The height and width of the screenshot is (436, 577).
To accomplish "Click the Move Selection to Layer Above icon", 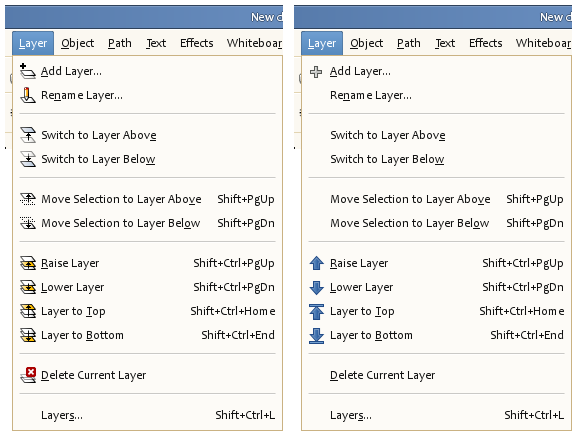I will tap(28, 199).
